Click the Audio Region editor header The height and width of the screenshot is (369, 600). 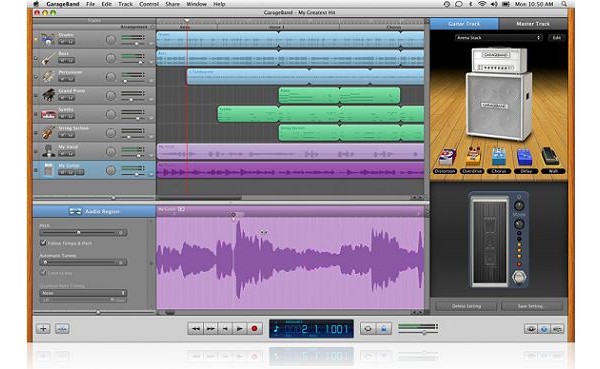point(94,211)
